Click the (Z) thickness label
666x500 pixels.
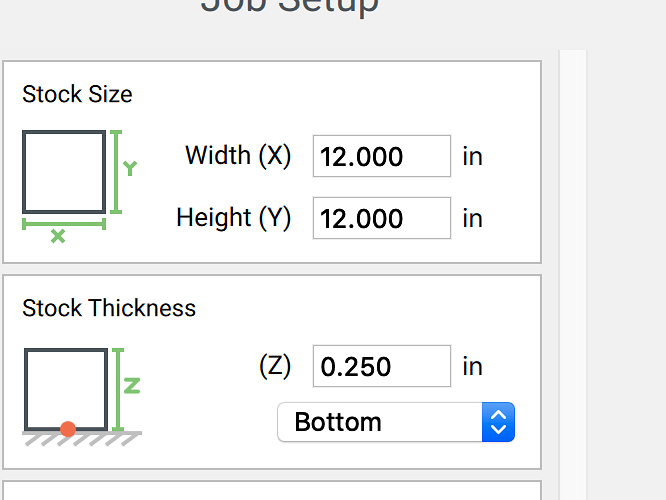tap(274, 366)
